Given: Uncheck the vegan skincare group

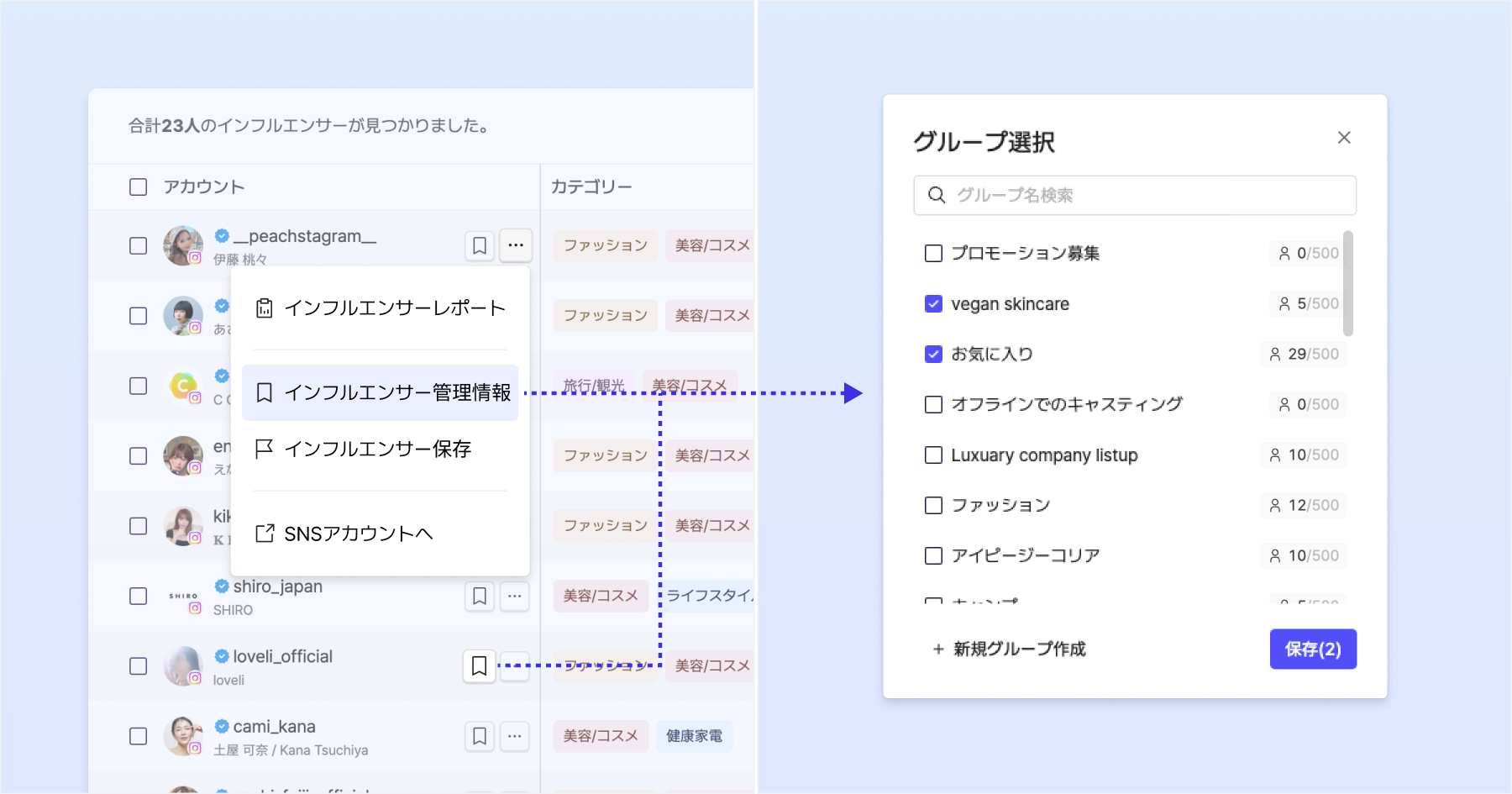Looking at the screenshot, I should coord(933,304).
